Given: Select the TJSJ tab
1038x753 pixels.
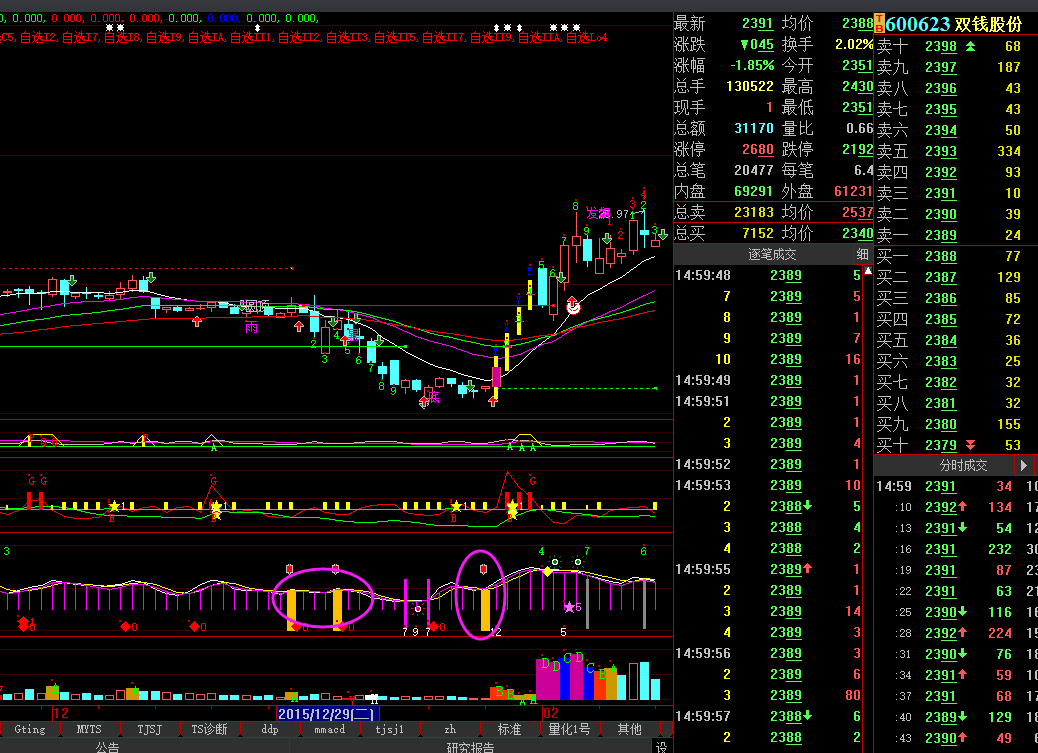Looking at the screenshot, I should [x=150, y=729].
